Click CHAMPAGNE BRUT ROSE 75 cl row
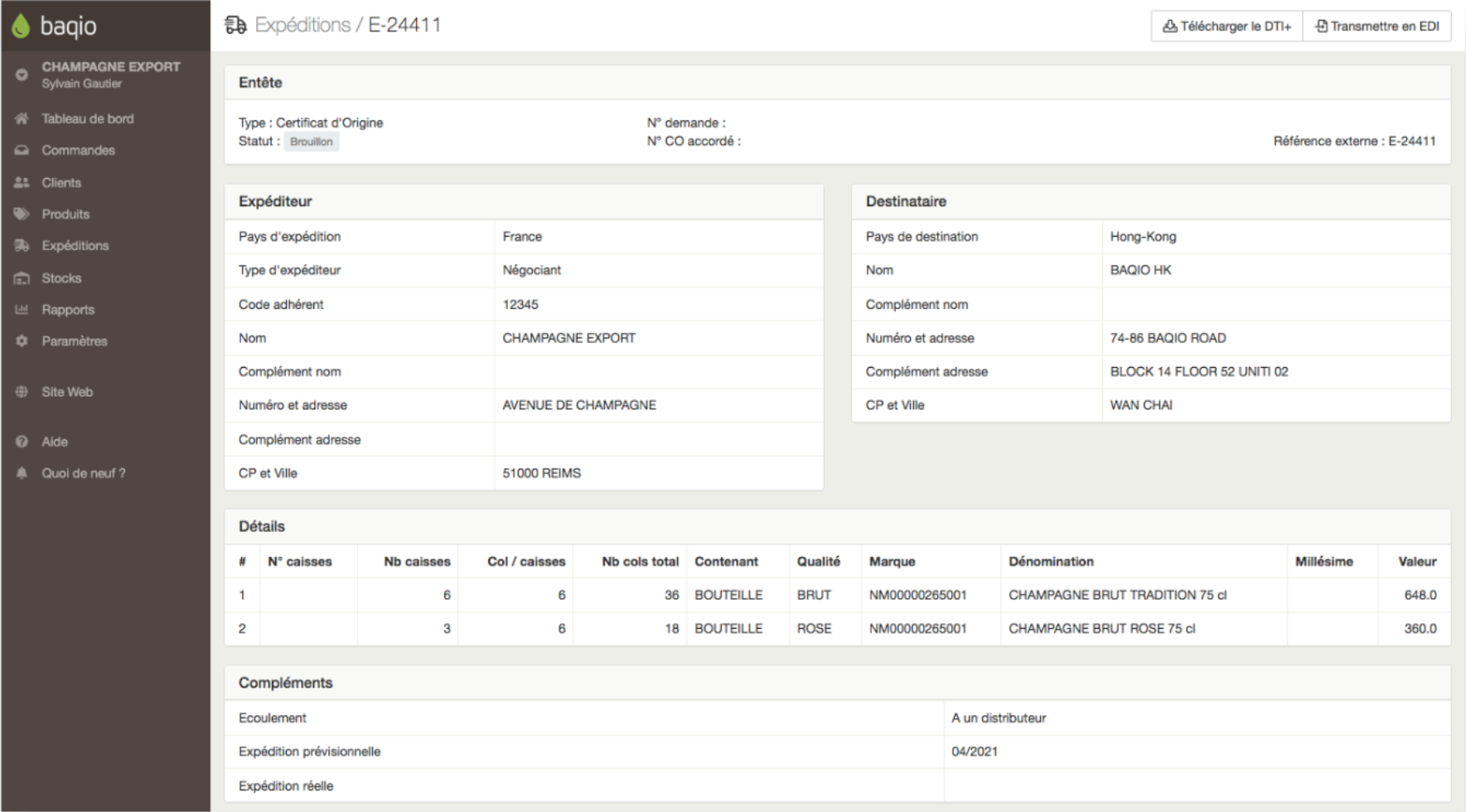1466x812 pixels. pyautogui.click(x=838, y=629)
